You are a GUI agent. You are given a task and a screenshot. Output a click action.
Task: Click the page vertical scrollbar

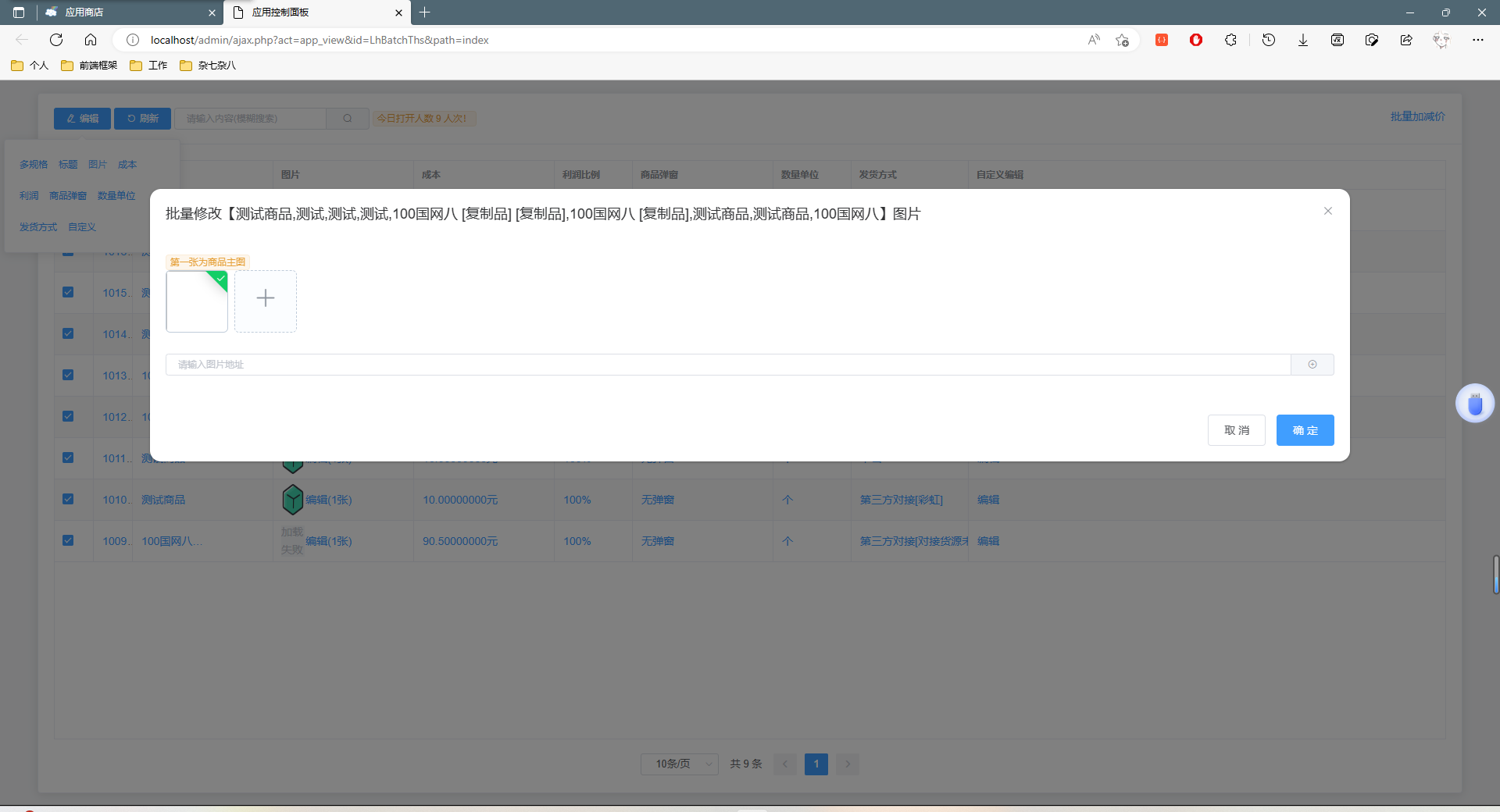pyautogui.click(x=1495, y=575)
